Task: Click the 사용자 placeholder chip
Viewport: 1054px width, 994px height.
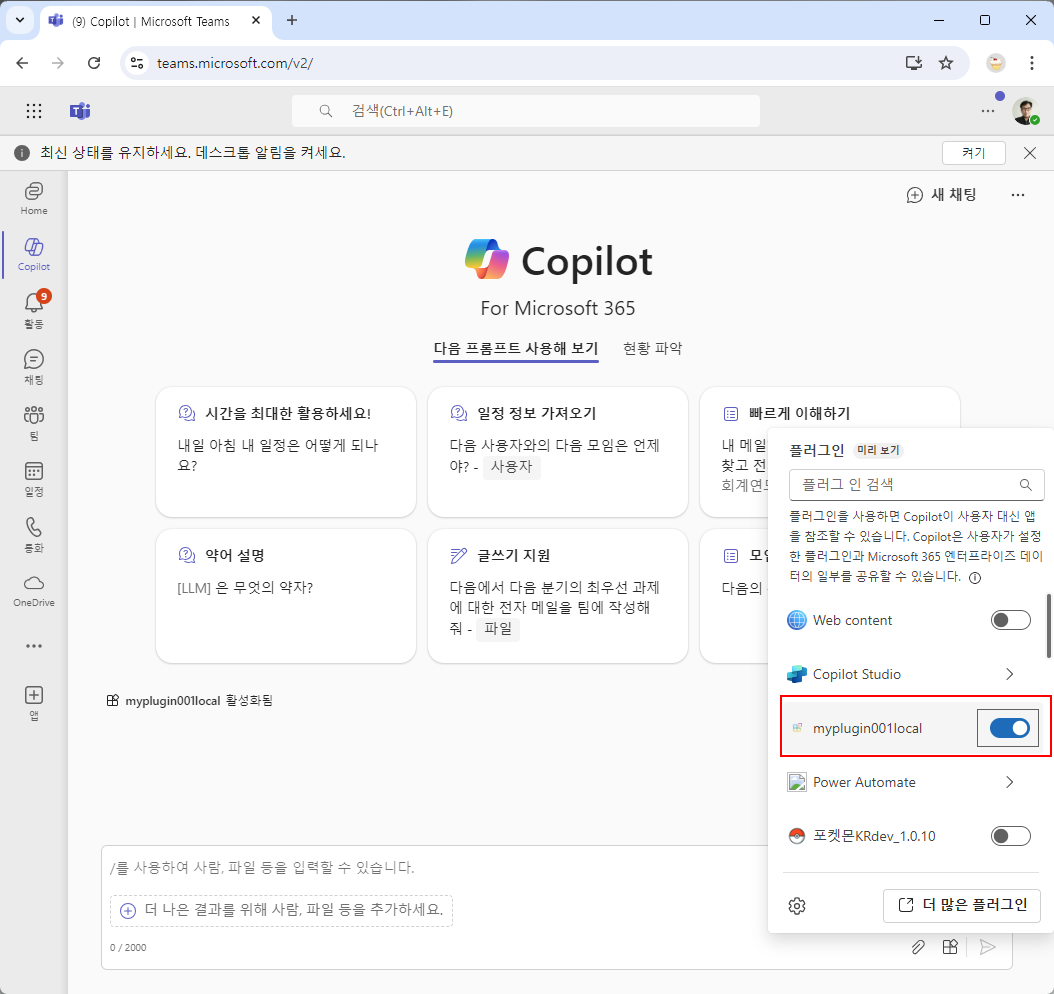Action: click(x=511, y=466)
